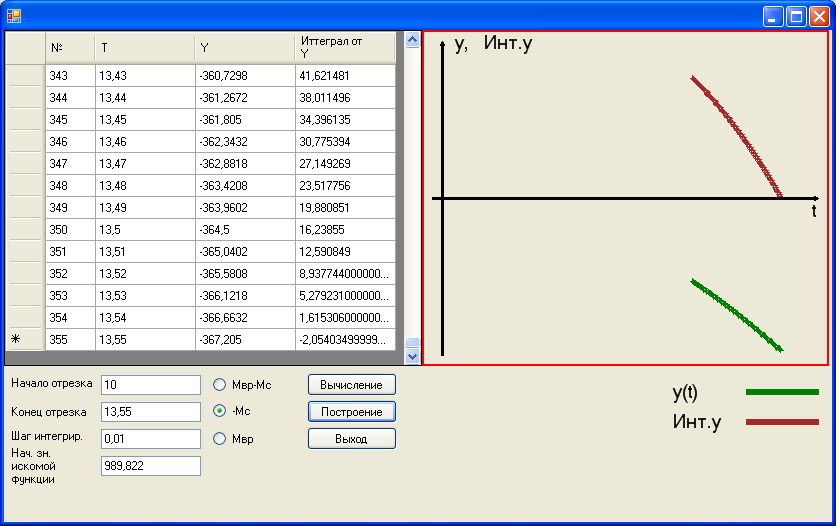Select T cell with value 13,52
The width and height of the screenshot is (836, 526).
[145, 273]
